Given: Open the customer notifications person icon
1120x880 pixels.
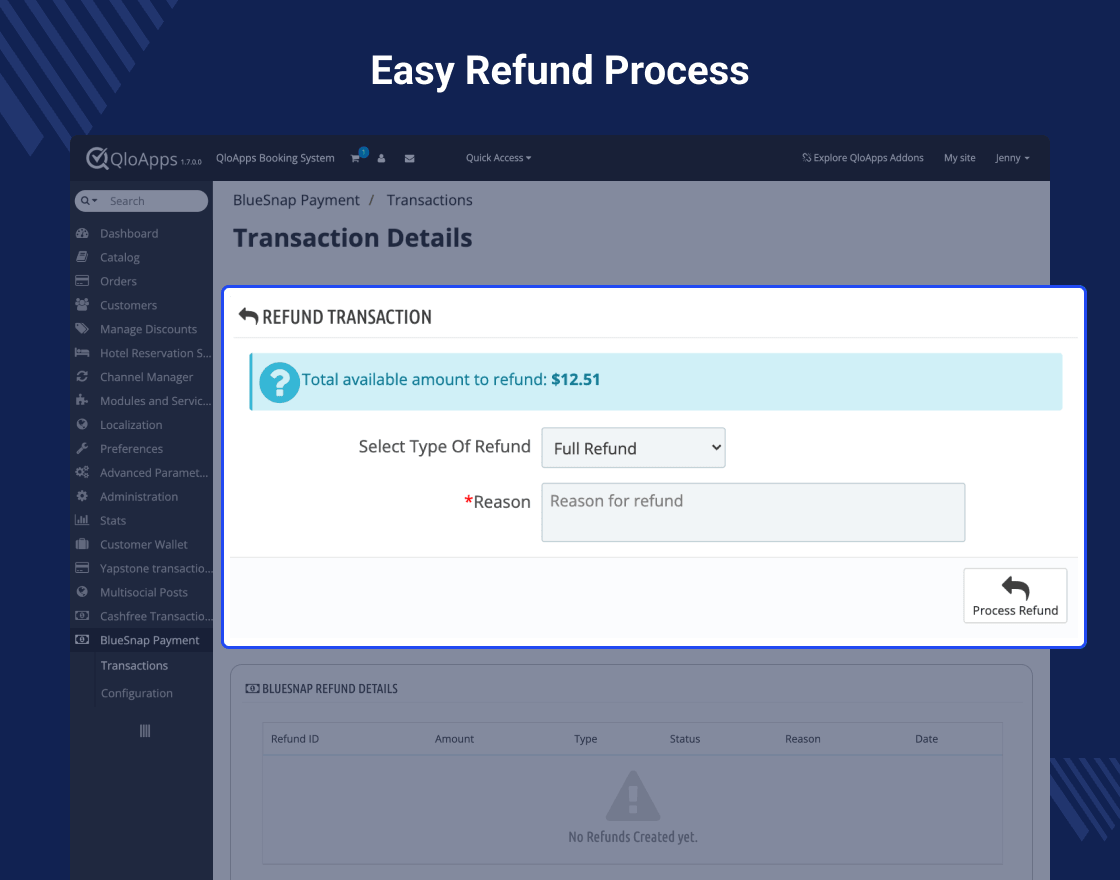Looking at the screenshot, I should point(381,158).
